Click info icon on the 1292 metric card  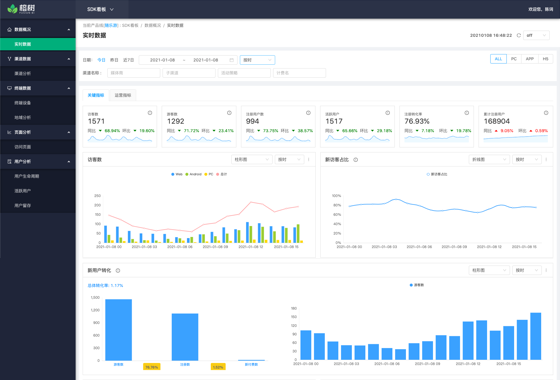[x=229, y=113]
